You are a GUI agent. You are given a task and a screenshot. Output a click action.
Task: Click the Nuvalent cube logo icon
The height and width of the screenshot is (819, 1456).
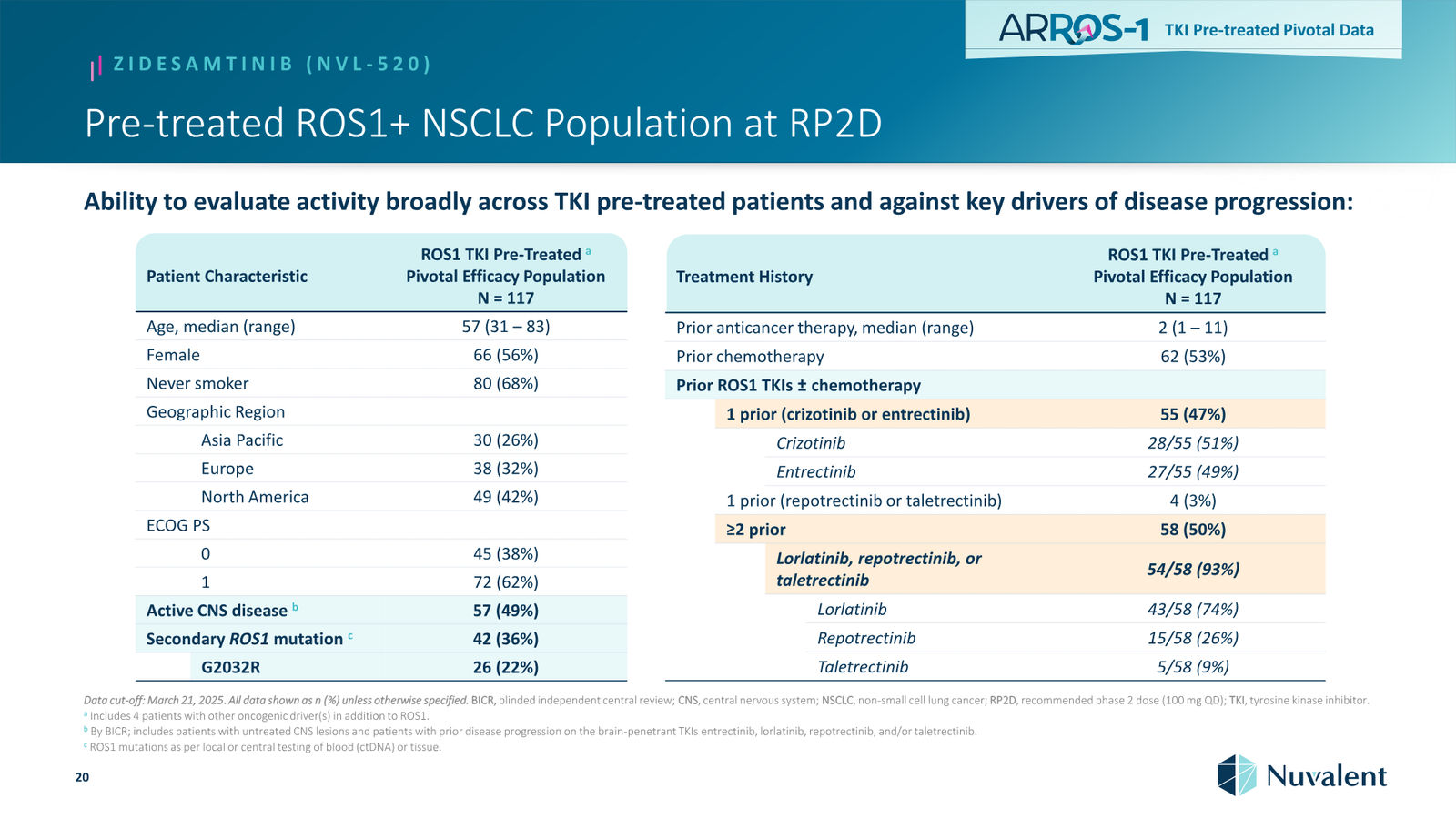coord(1237,775)
